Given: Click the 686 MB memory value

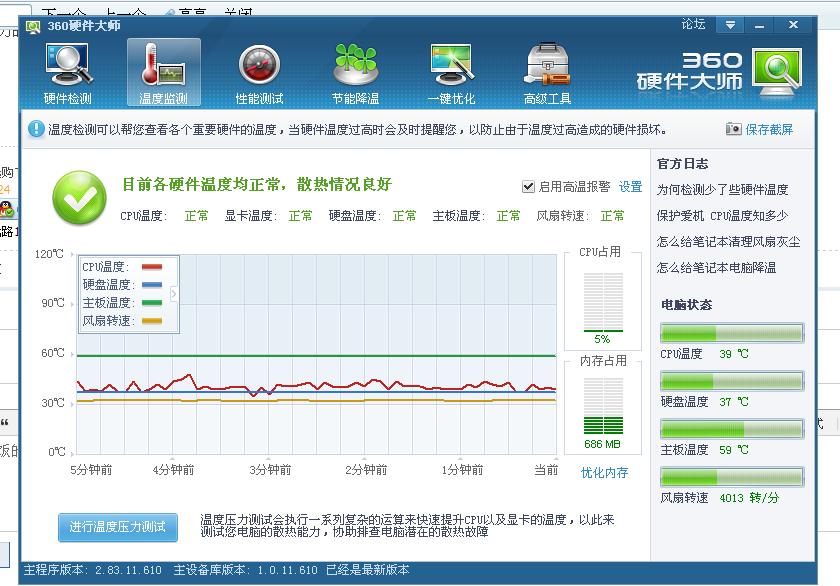Looking at the screenshot, I should point(602,444).
